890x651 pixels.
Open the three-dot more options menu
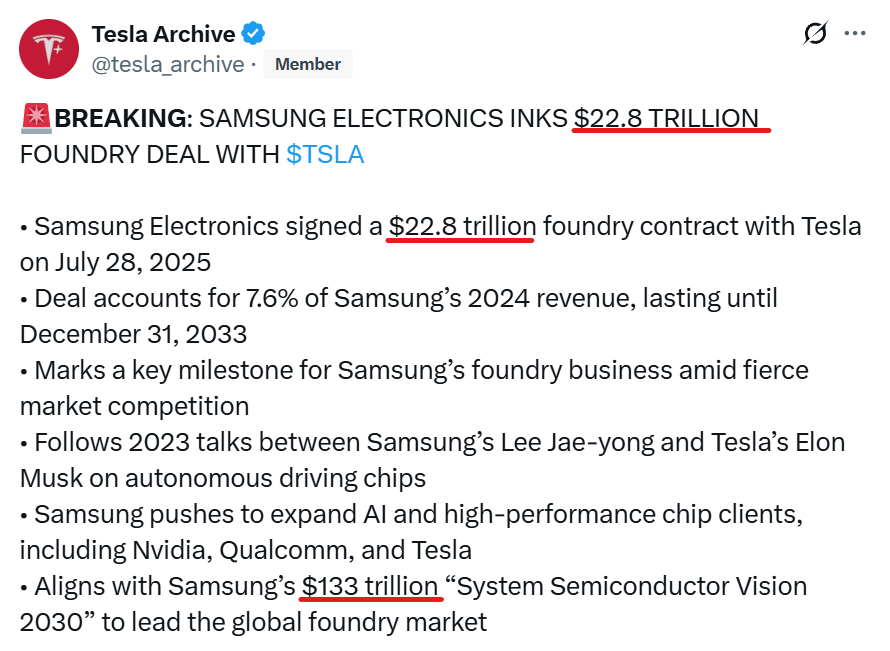tap(855, 33)
